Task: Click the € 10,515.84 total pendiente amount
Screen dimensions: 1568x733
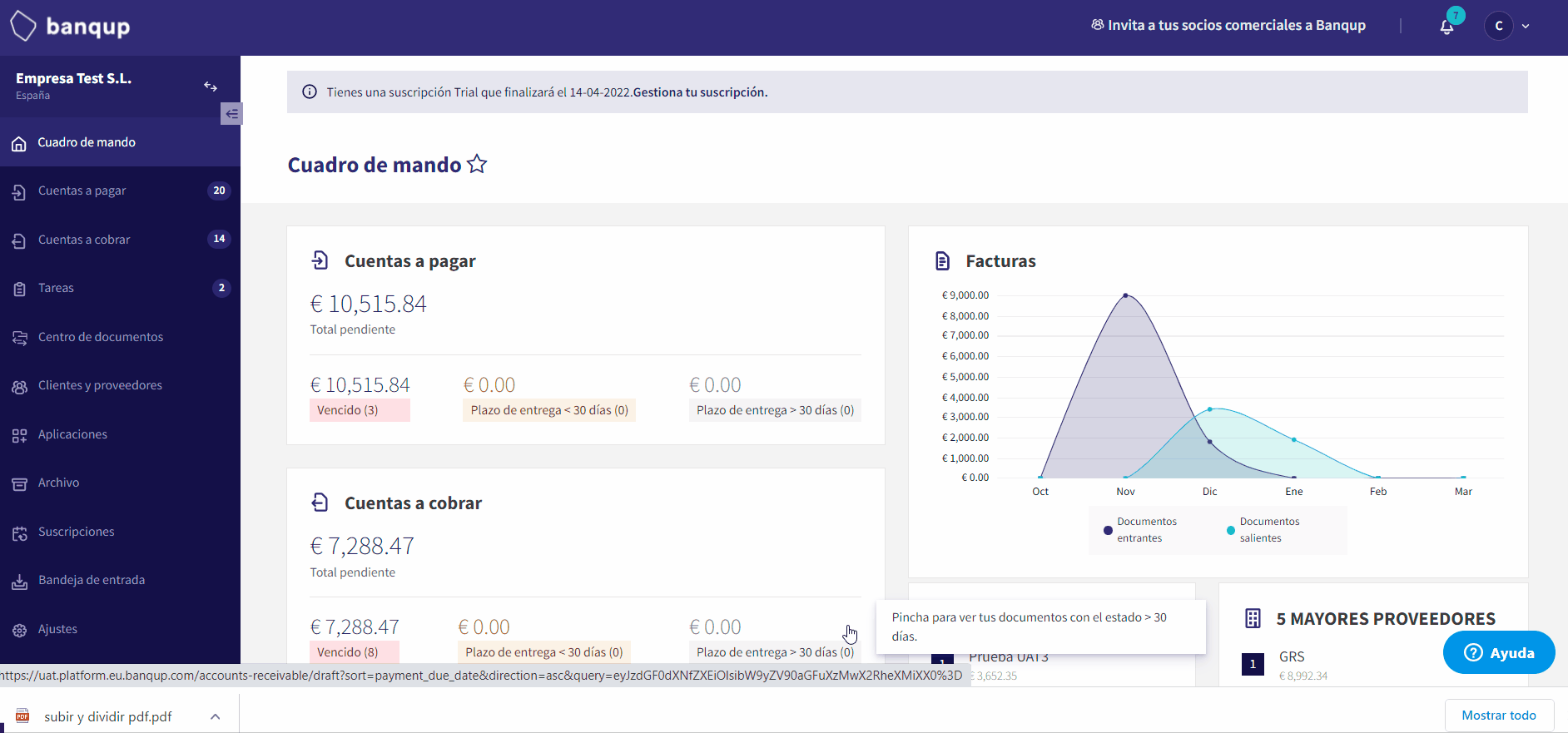Action: point(368,304)
